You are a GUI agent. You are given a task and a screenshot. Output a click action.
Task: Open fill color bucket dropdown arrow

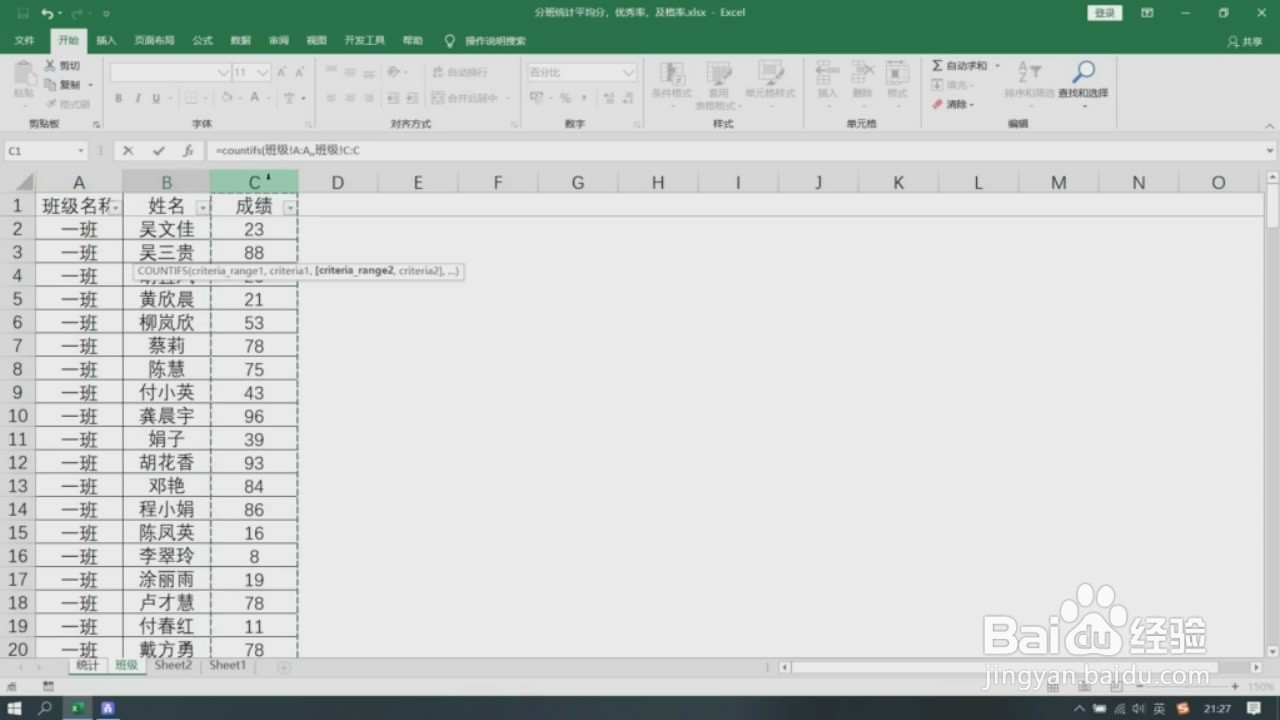click(241, 98)
